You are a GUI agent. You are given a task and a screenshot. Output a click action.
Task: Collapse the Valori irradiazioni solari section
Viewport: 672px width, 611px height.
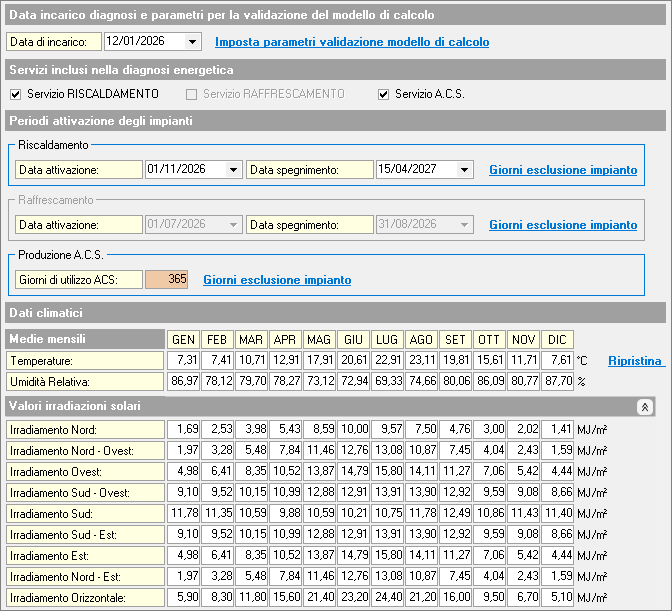[645, 407]
